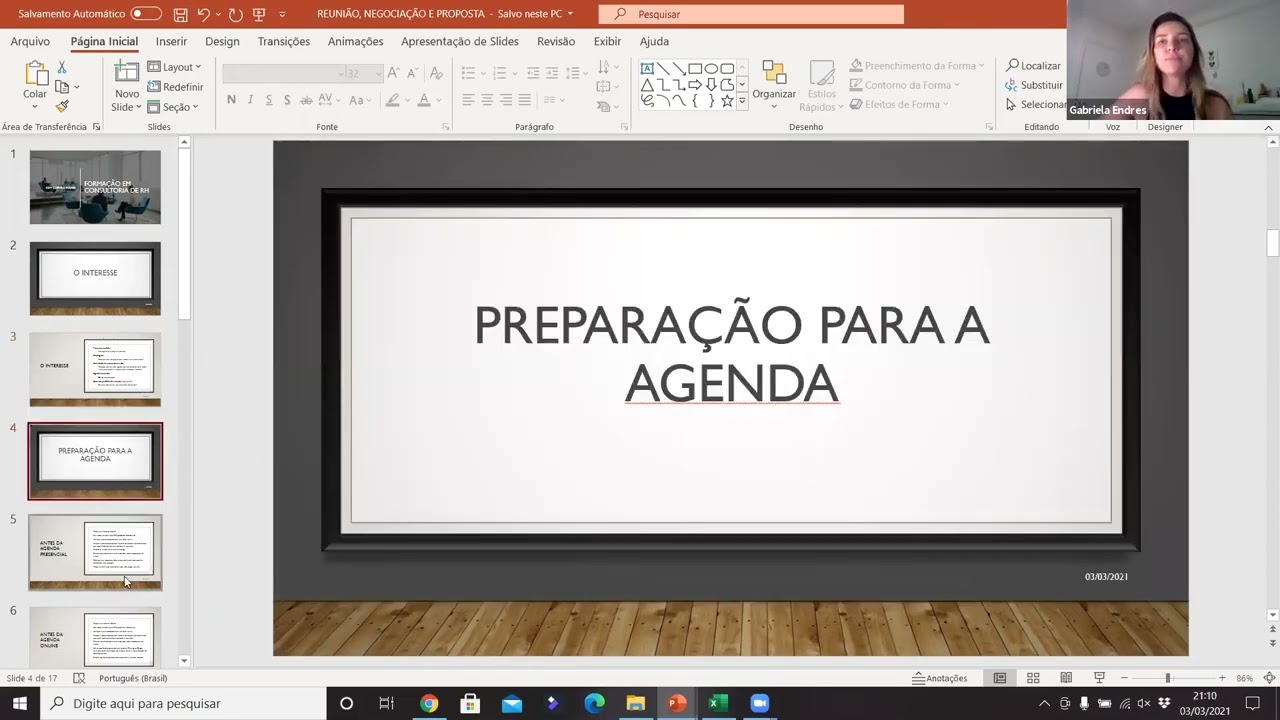
Task: Open Preenchimento da Forma dropdown
Action: coord(917,65)
